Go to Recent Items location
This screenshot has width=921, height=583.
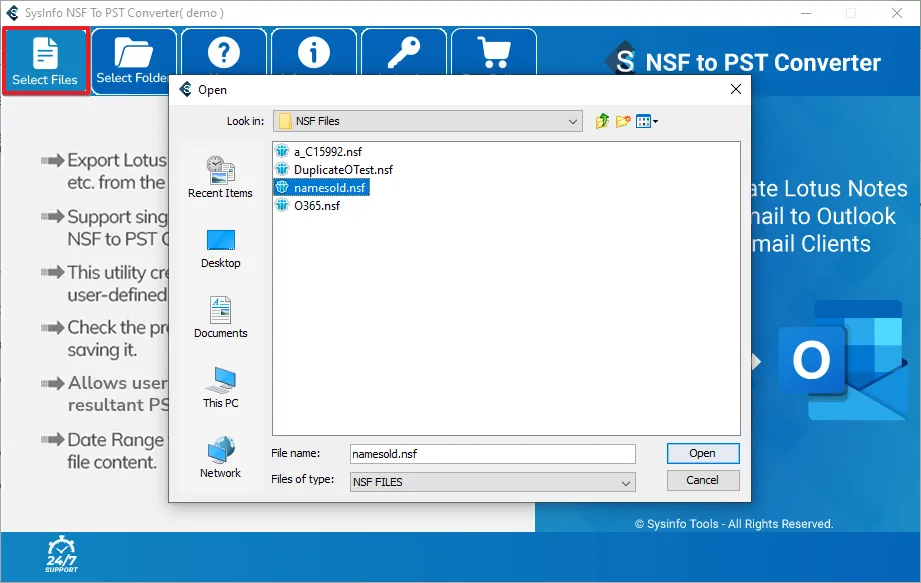coord(220,177)
